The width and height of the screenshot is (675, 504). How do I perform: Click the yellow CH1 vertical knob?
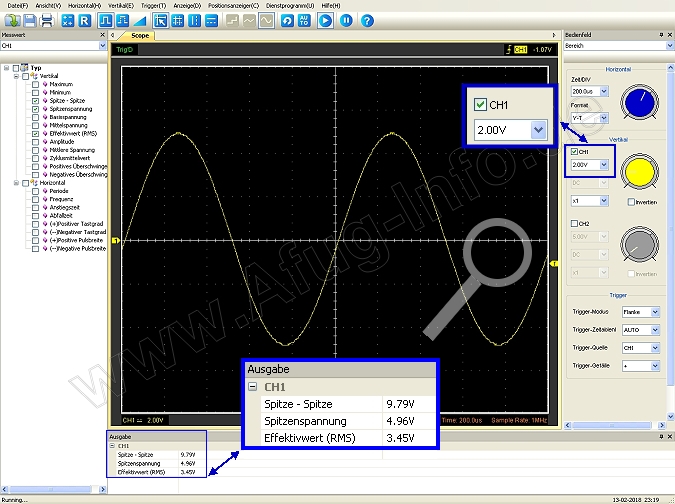[639, 172]
